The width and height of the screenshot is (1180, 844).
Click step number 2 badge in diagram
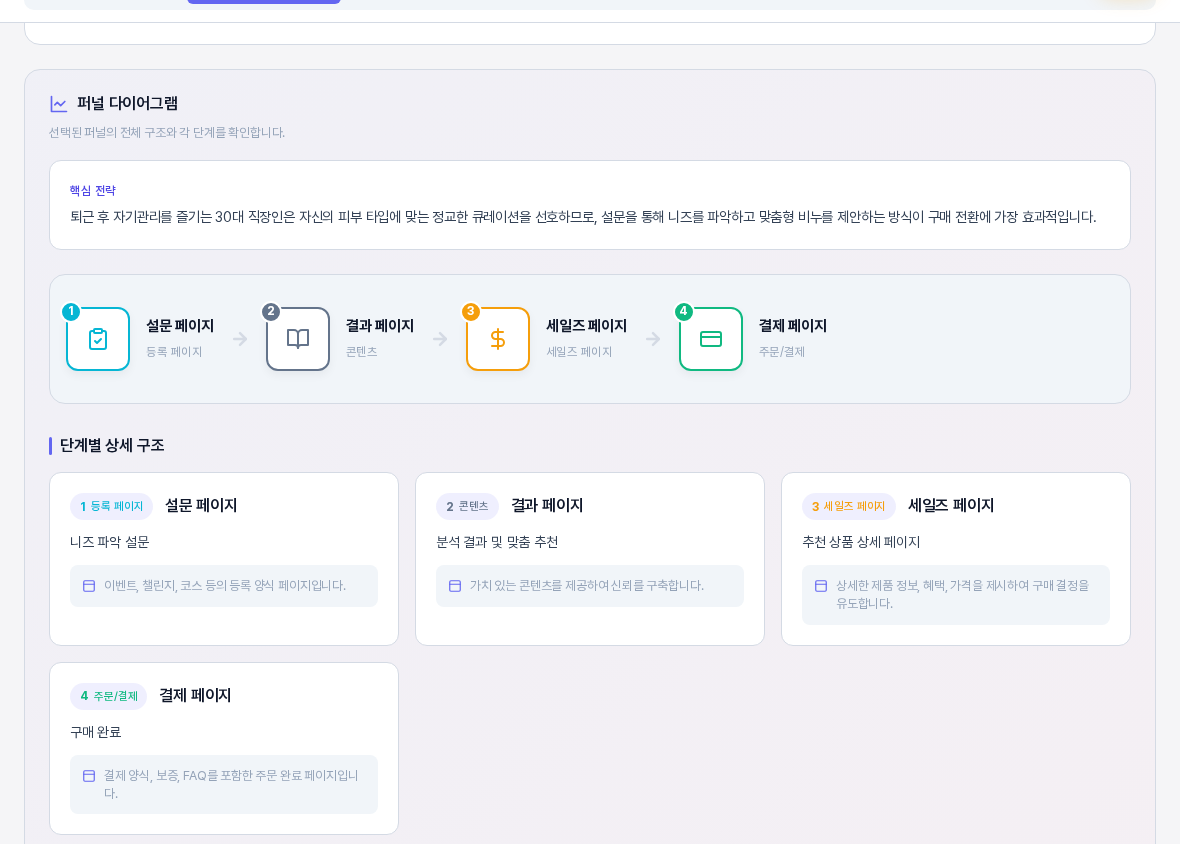pyautogui.click(x=271, y=311)
